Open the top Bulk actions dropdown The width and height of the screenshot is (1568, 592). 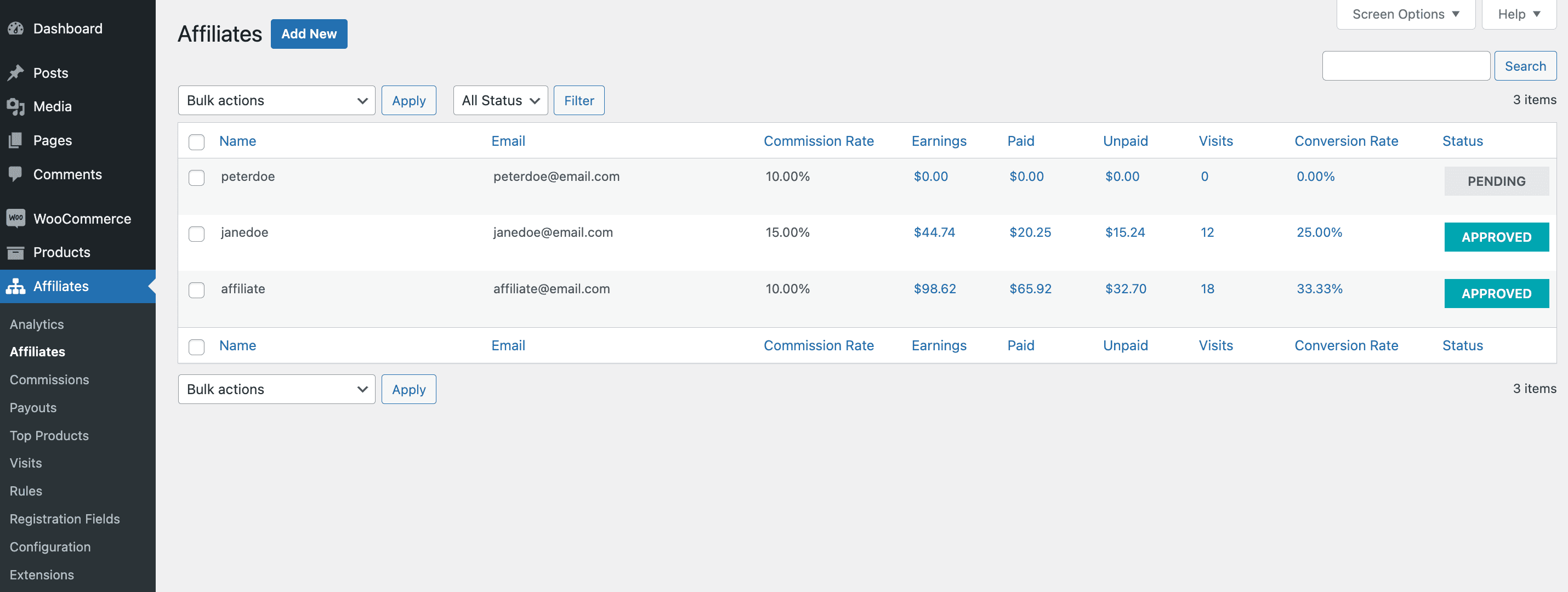276,100
